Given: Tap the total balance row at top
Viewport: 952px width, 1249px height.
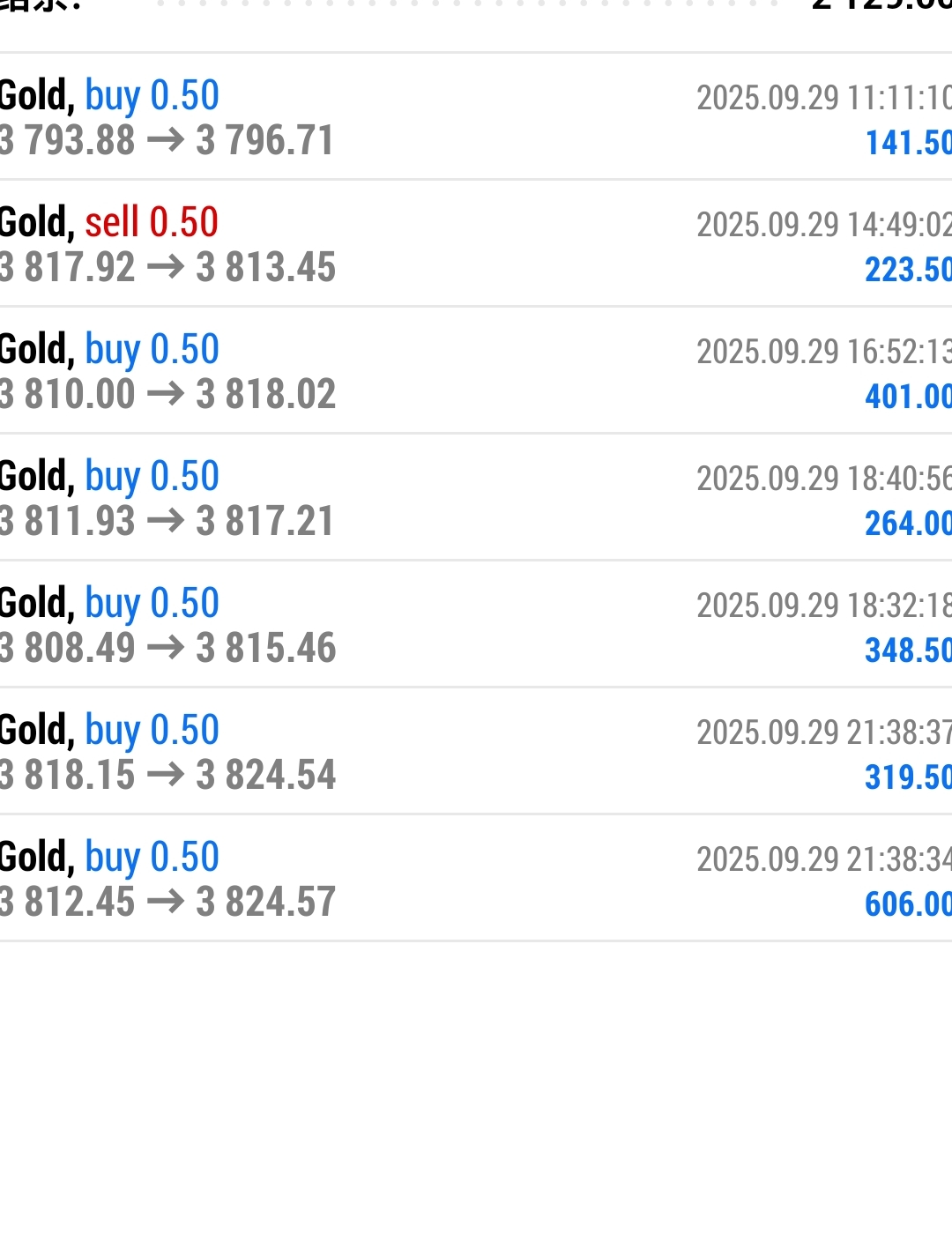Looking at the screenshot, I should pos(476,7).
